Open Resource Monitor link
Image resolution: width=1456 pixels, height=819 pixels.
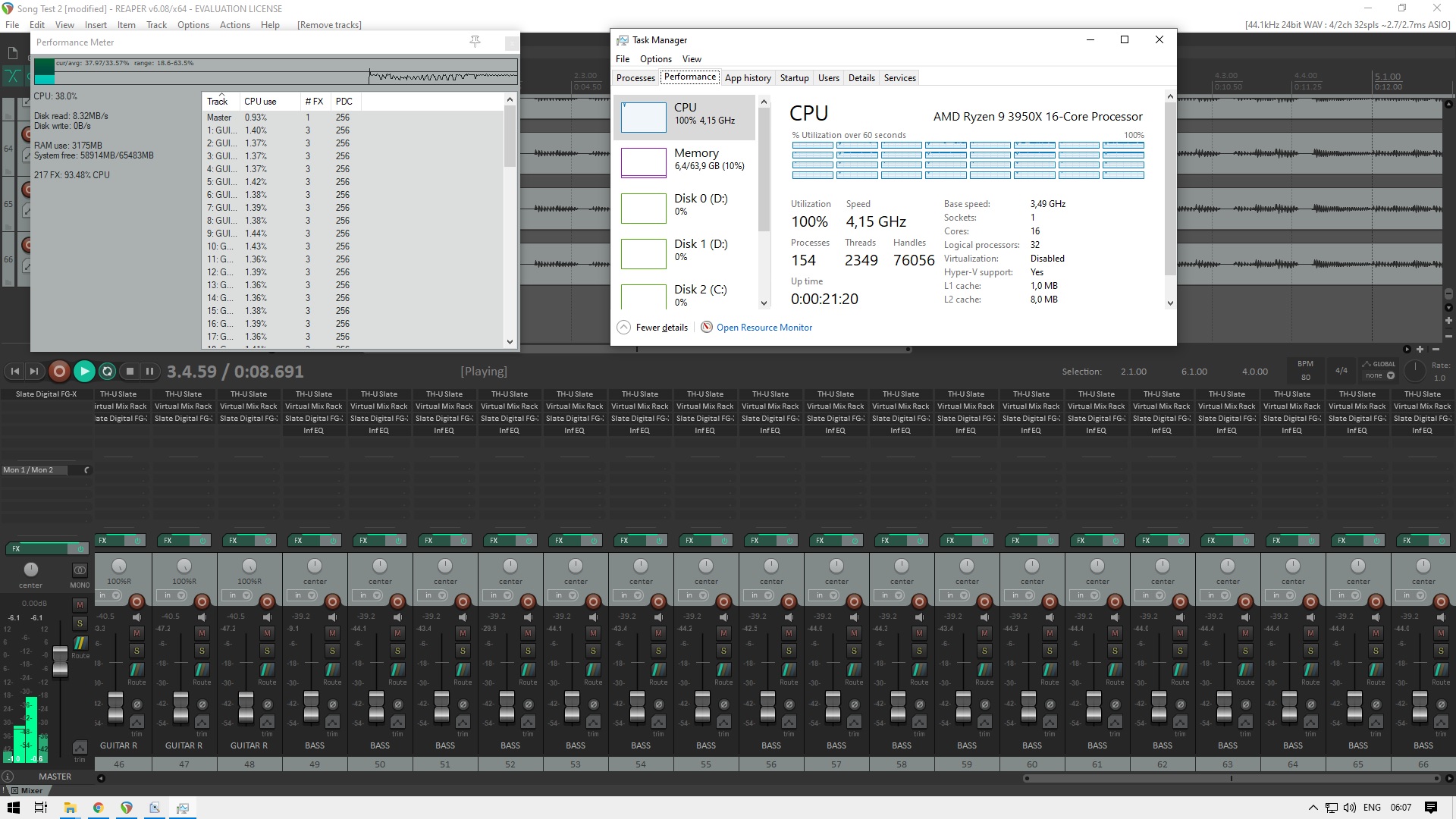(x=764, y=328)
